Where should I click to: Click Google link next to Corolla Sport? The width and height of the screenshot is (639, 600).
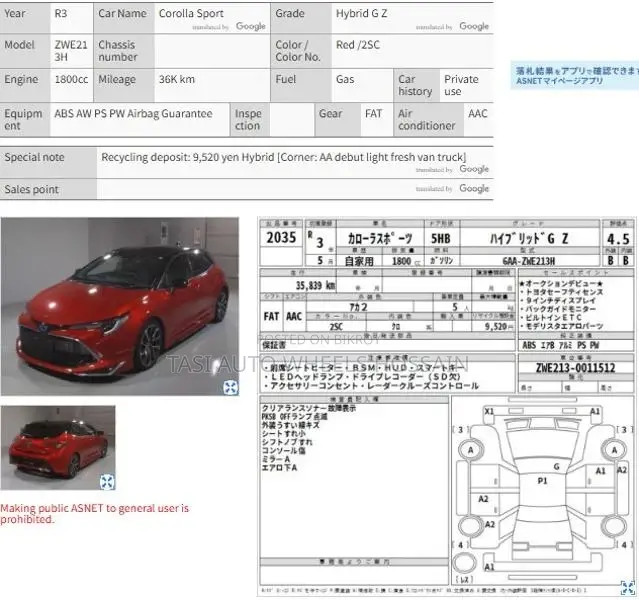point(251,26)
